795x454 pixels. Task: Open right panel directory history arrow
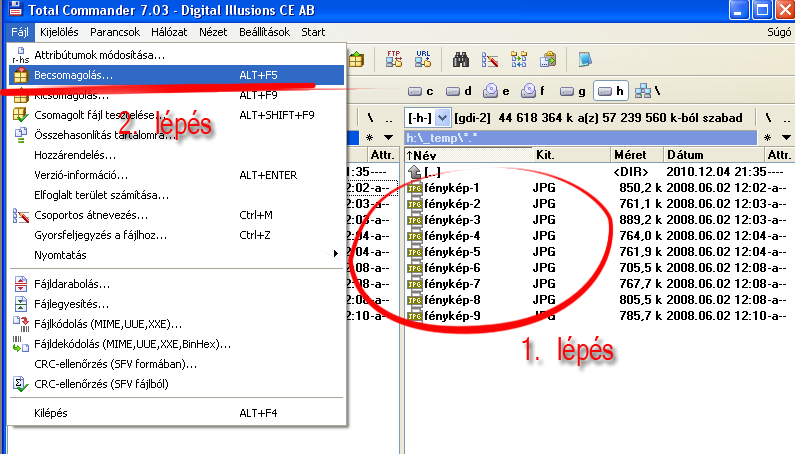point(786,137)
